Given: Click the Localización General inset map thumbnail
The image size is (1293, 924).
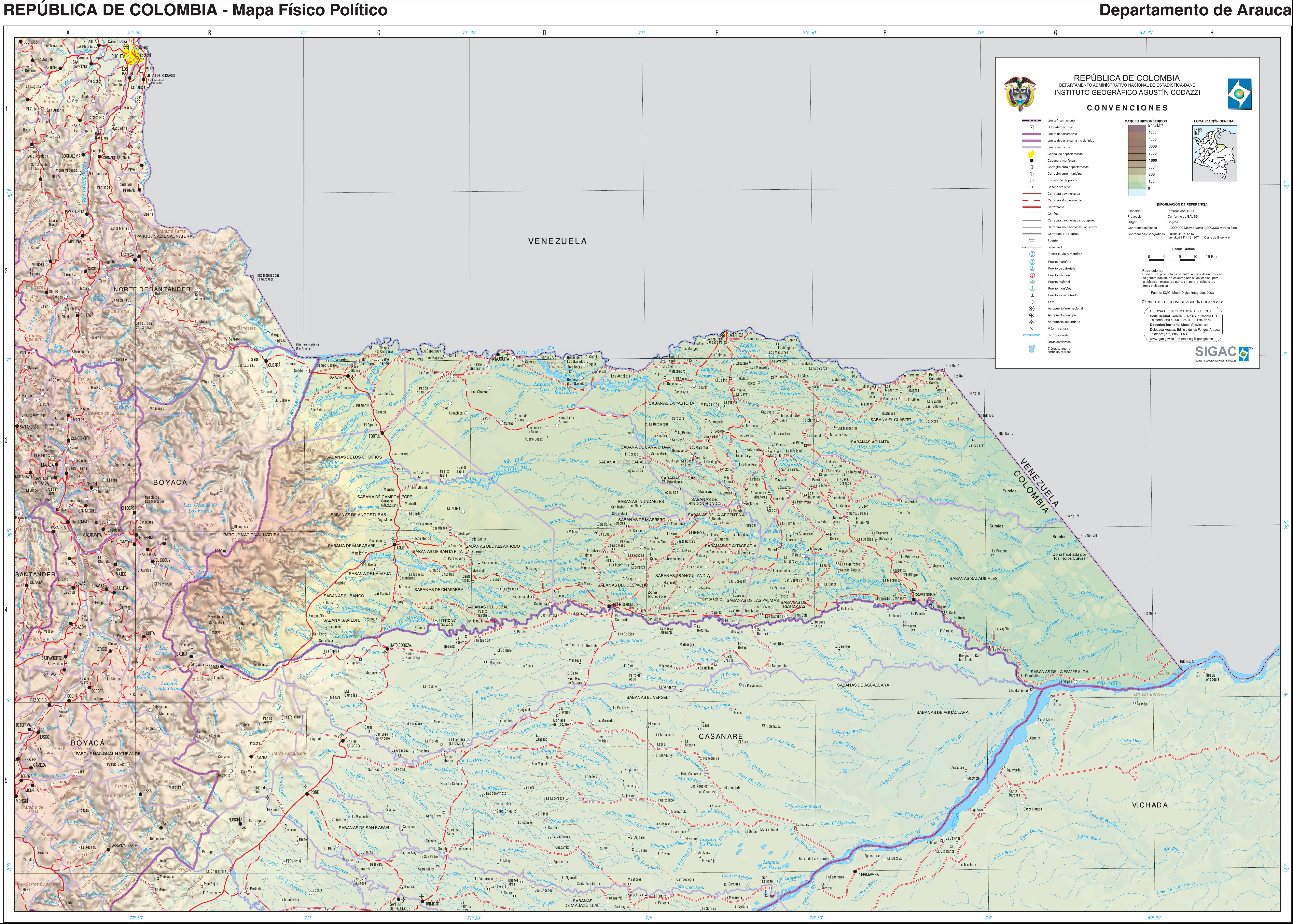Looking at the screenshot, I should 1214,153.
